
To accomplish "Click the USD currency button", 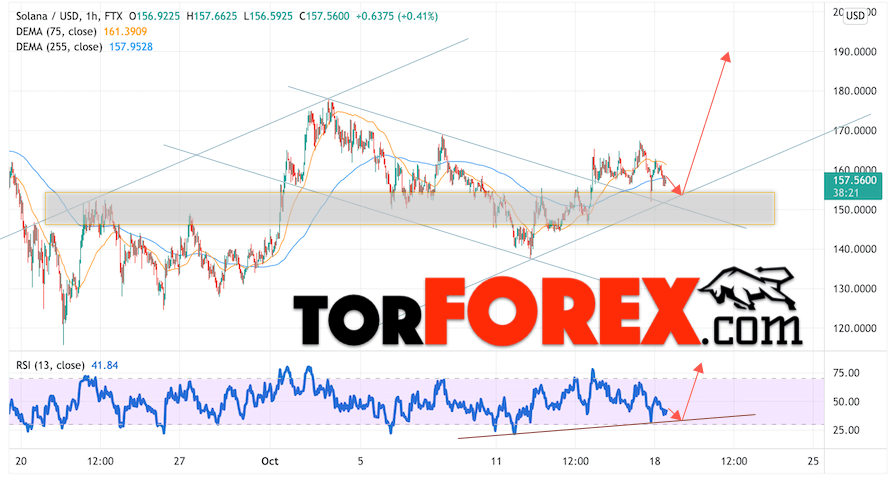I will click(x=855, y=15).
